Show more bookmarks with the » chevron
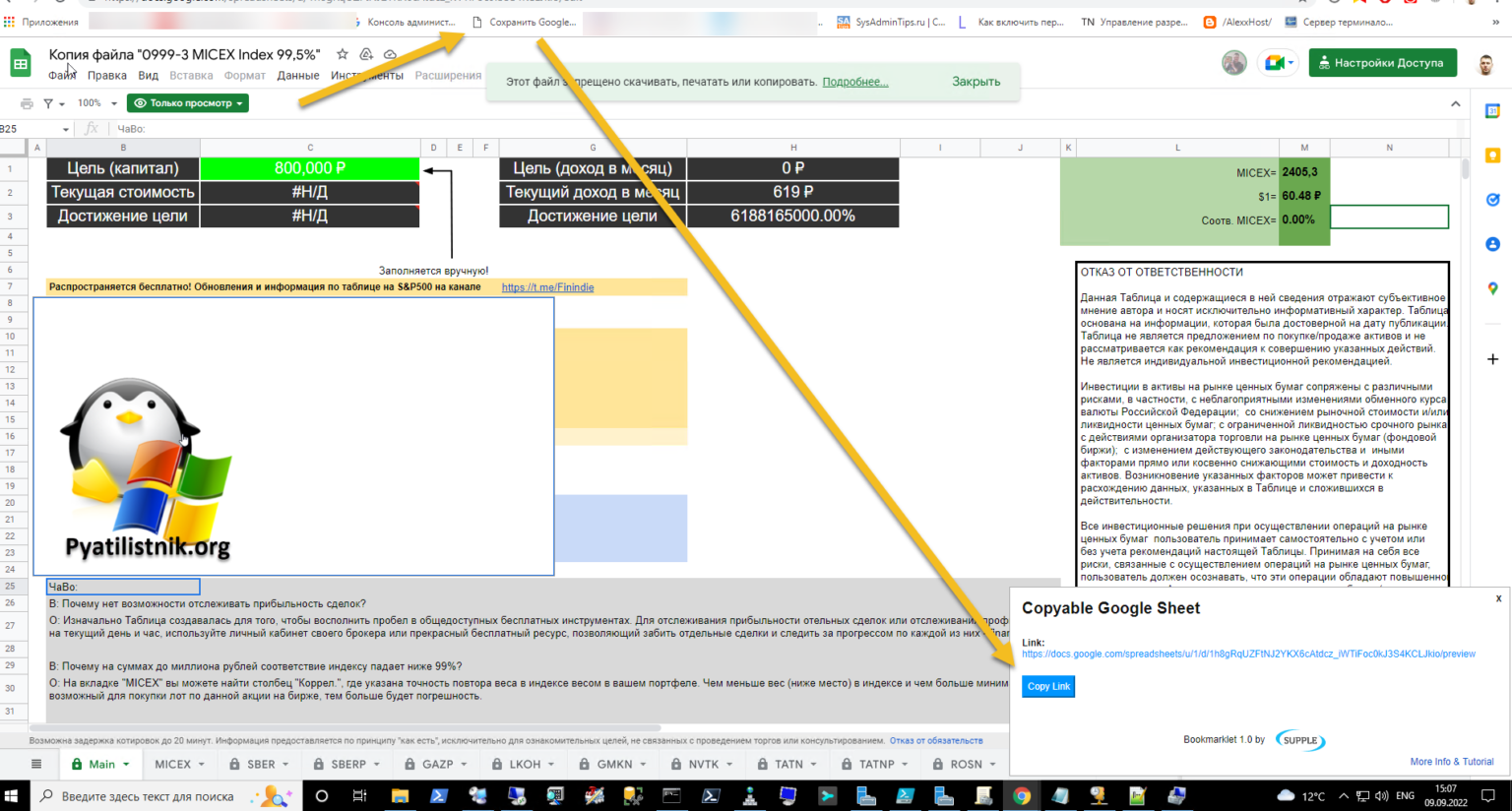 point(1496,22)
